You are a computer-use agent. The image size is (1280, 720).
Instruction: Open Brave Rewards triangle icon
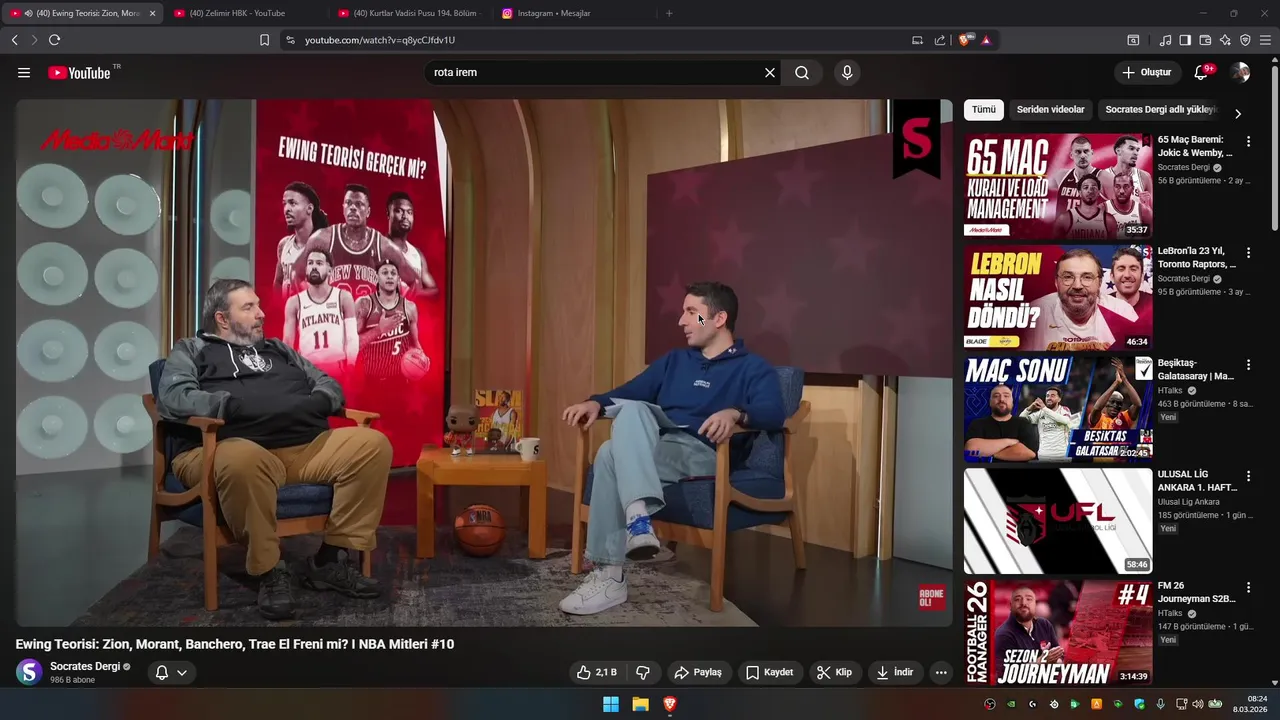point(986,40)
